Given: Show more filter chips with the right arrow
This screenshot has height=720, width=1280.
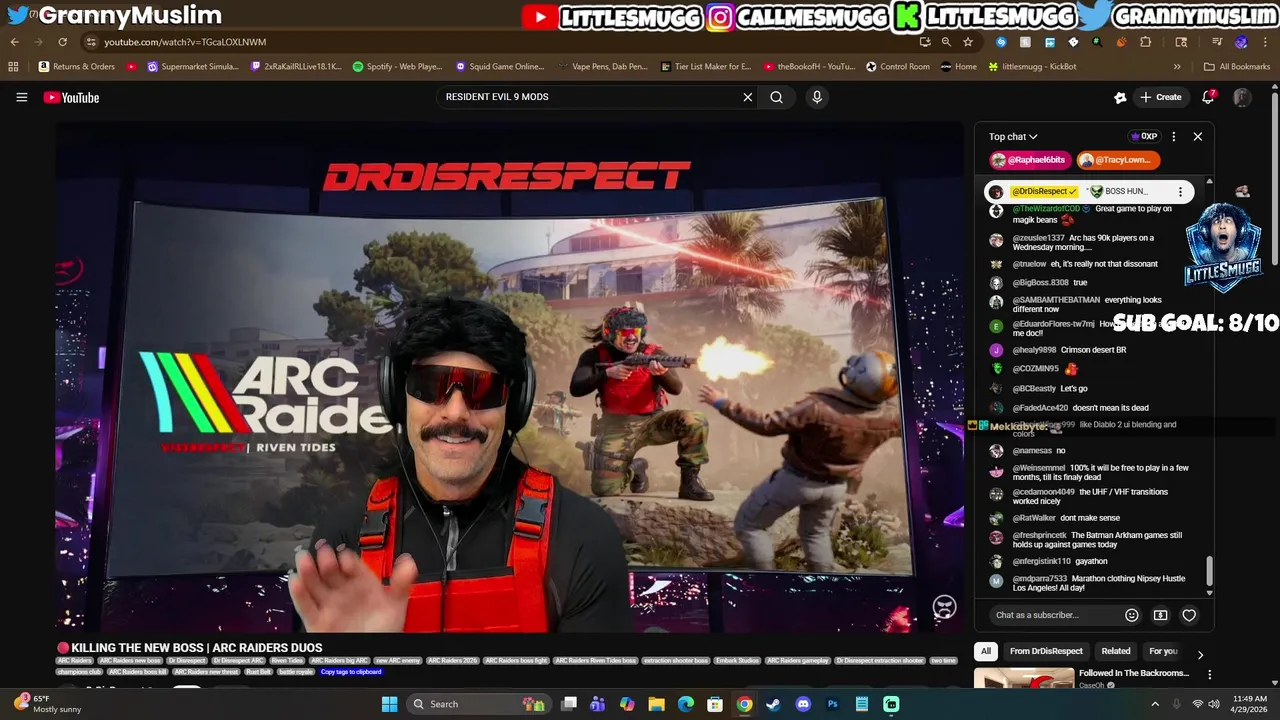Looking at the screenshot, I should pyautogui.click(x=1200, y=655).
